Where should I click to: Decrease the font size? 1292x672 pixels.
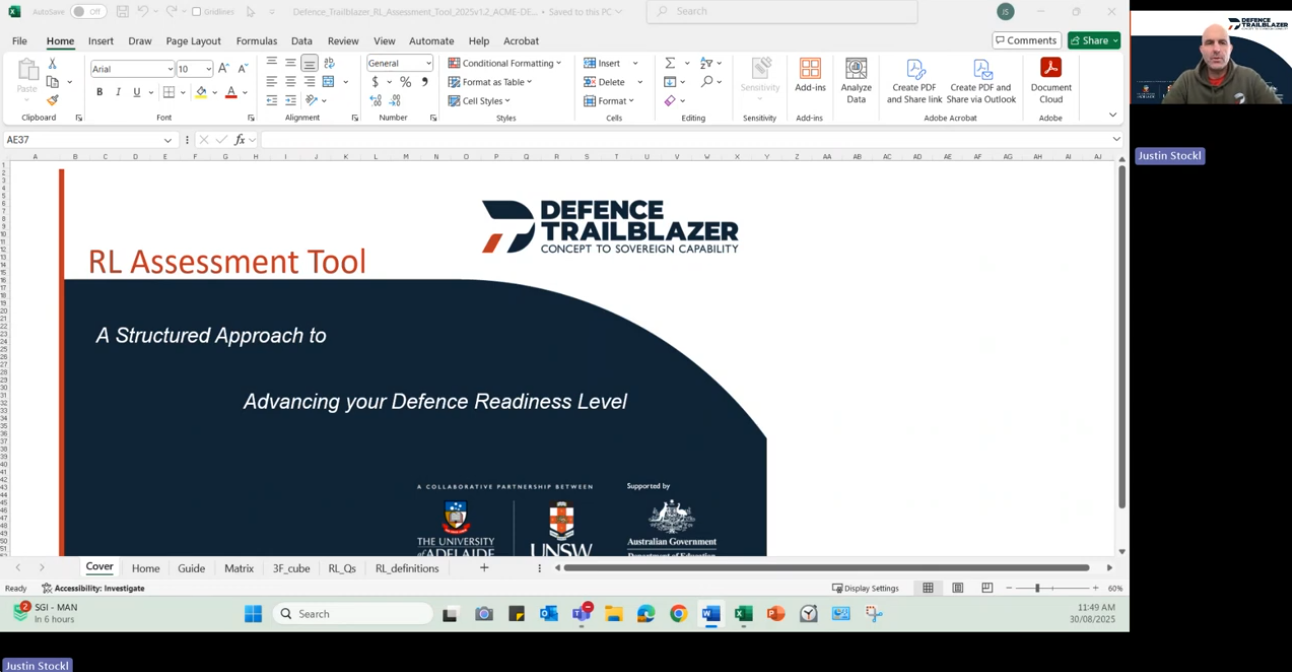coord(242,68)
